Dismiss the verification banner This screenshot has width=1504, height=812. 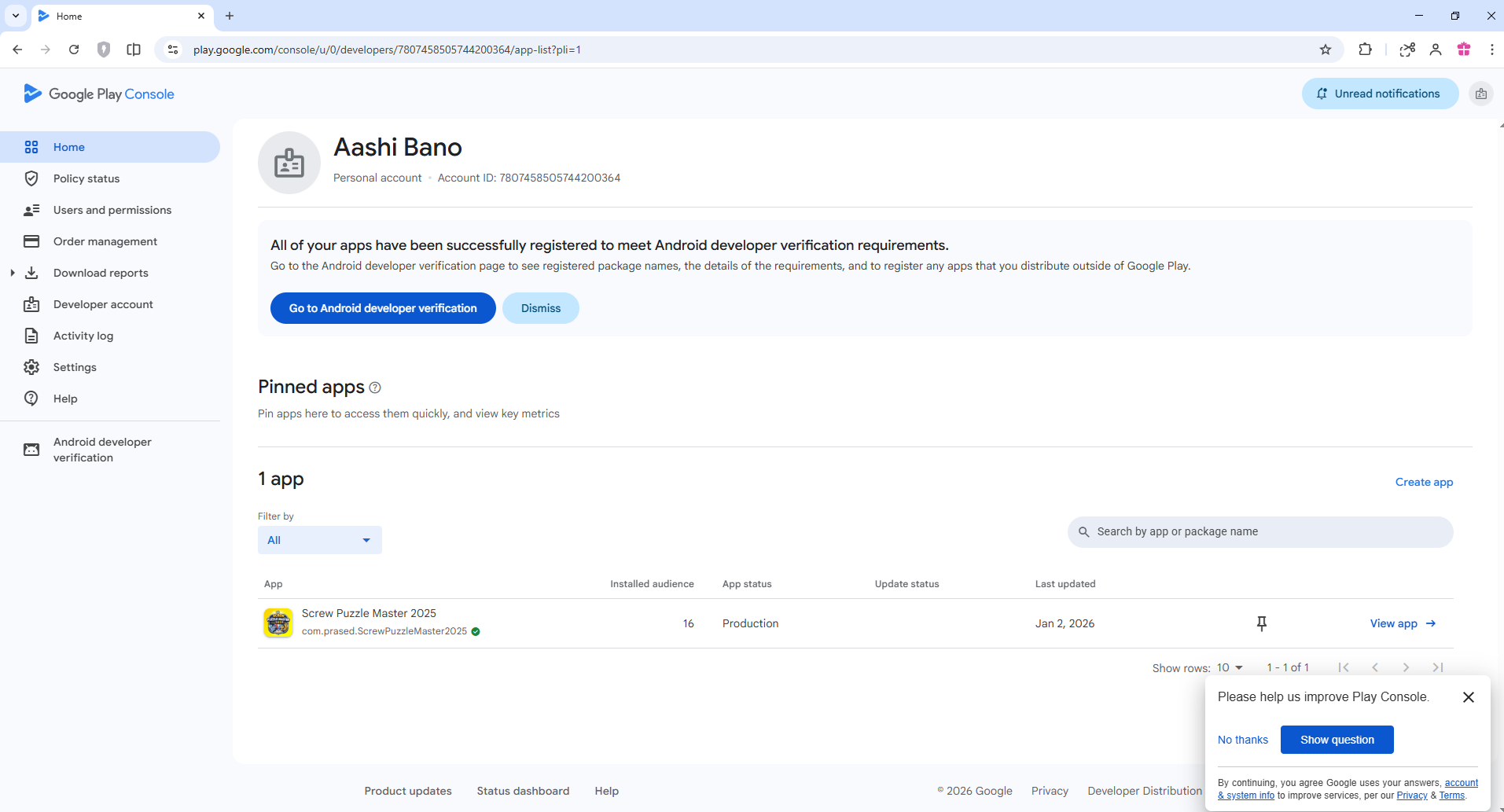[541, 308]
